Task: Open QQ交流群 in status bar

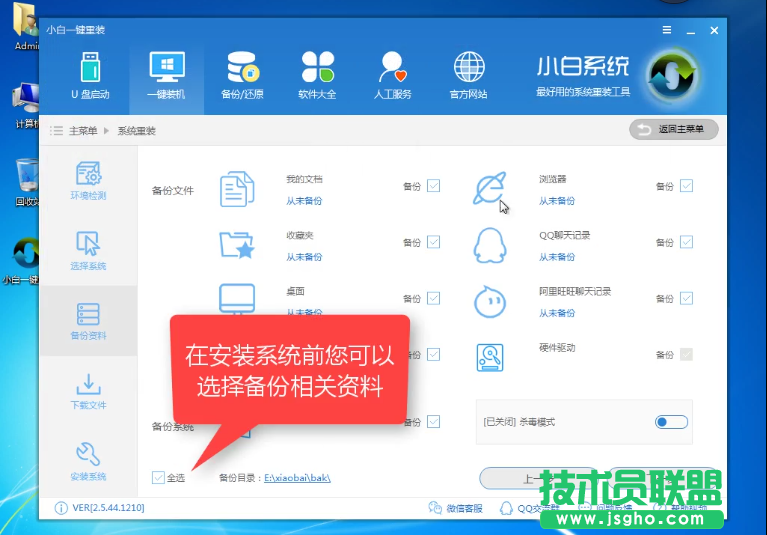Action: 529,508
